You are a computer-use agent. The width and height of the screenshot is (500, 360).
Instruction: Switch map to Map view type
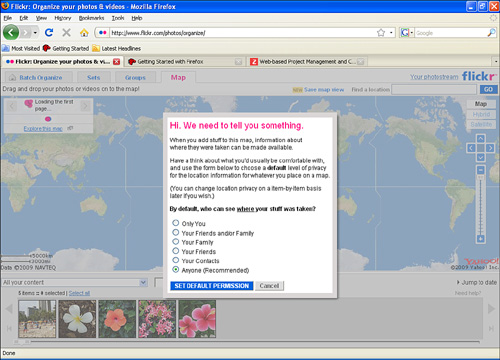[481, 104]
